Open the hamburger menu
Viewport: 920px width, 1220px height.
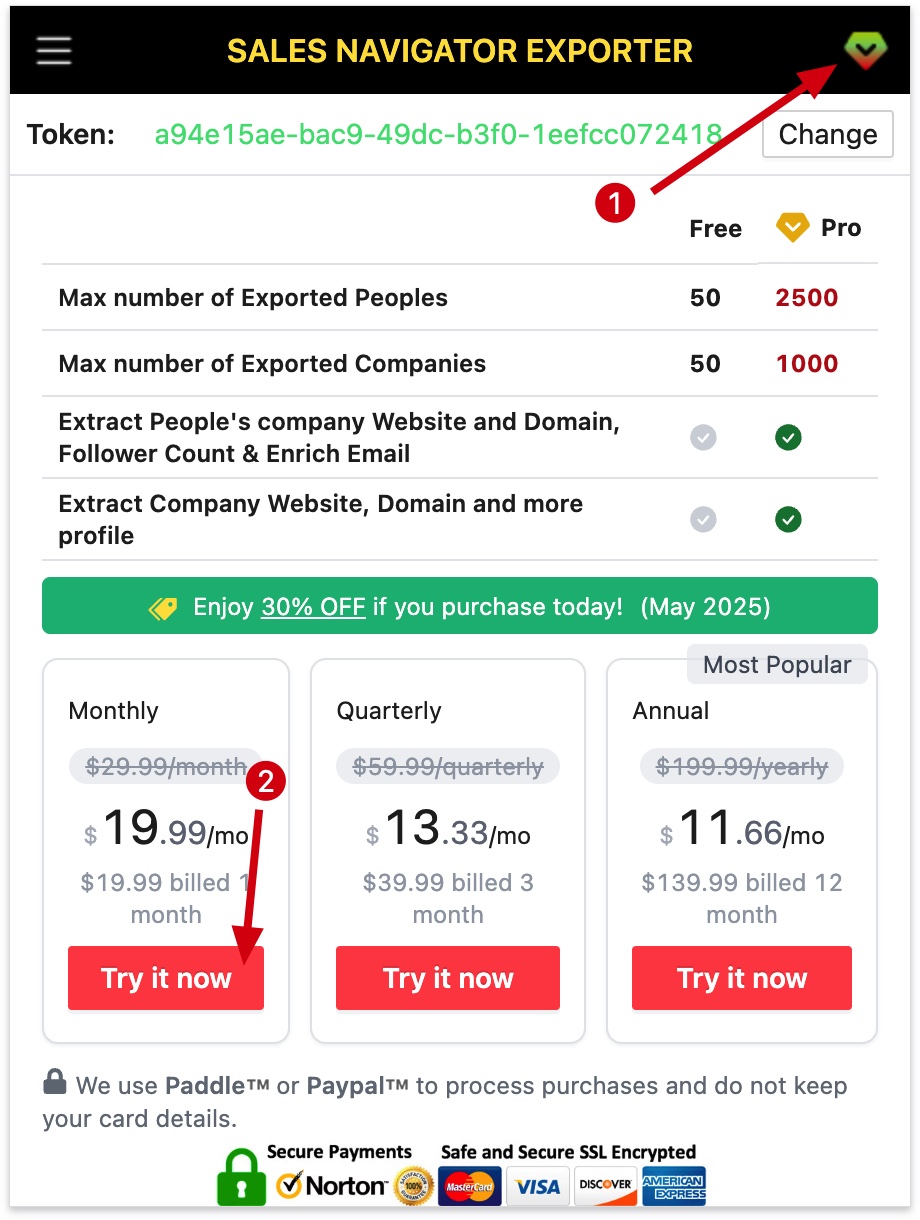click(x=53, y=49)
